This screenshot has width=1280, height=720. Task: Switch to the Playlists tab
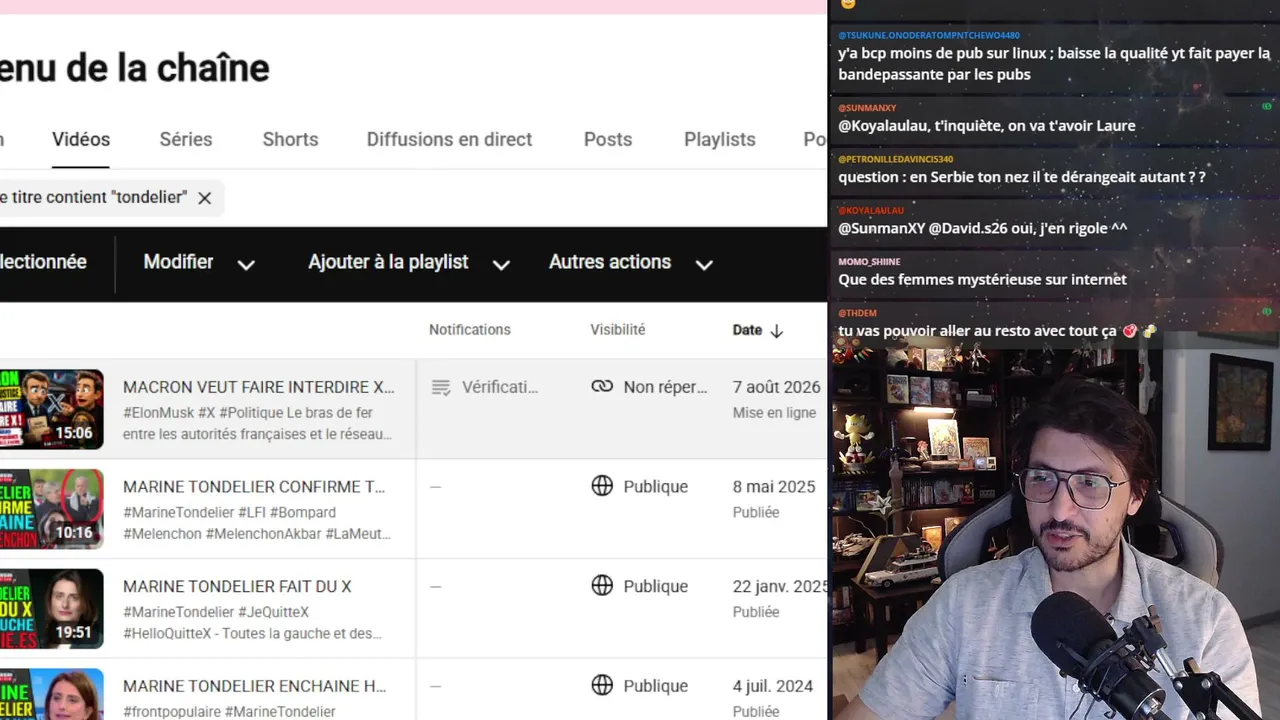click(720, 139)
